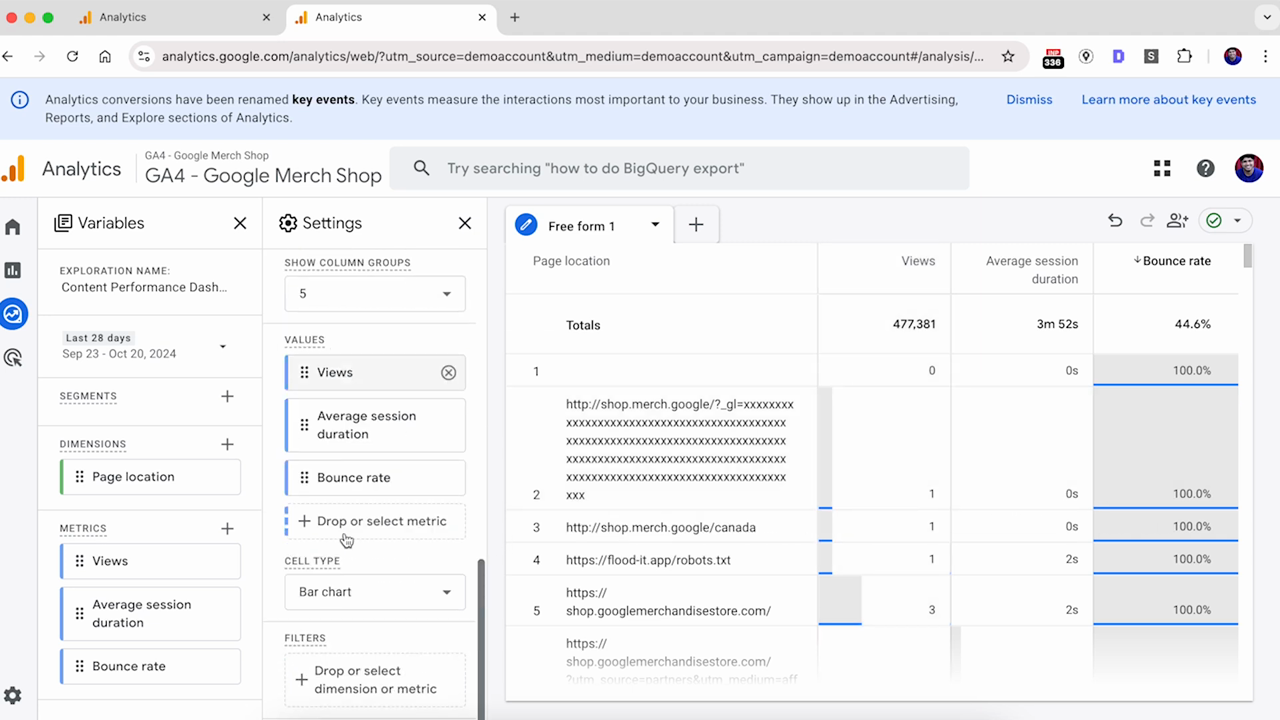Viewport: 1280px width, 720px height.
Task: Add a new metric with the plus icon
Action: pos(227,528)
